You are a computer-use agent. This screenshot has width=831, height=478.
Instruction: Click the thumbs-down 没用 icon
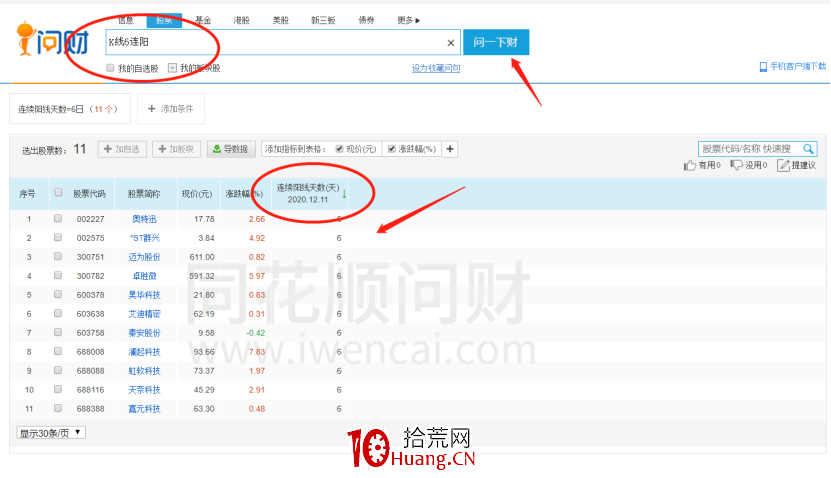coord(736,165)
